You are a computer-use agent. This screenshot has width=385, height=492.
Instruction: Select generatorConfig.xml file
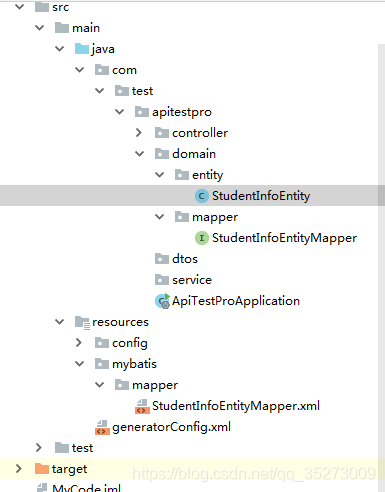pyautogui.click(x=171, y=427)
